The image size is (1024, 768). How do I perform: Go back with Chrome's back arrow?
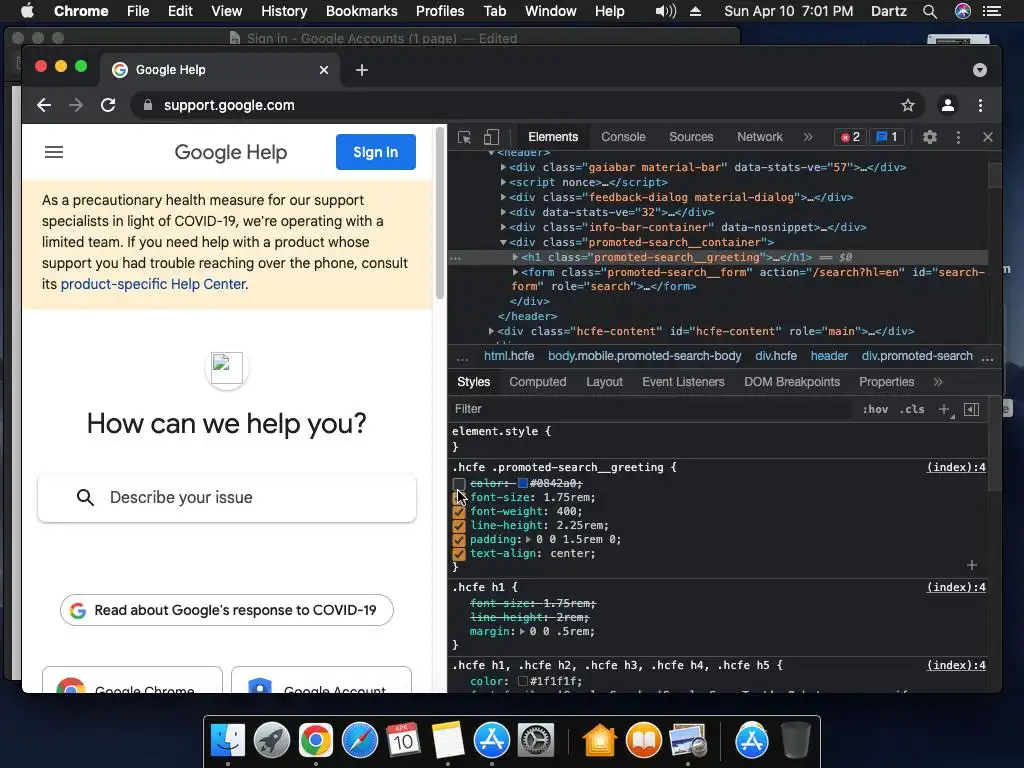44,105
